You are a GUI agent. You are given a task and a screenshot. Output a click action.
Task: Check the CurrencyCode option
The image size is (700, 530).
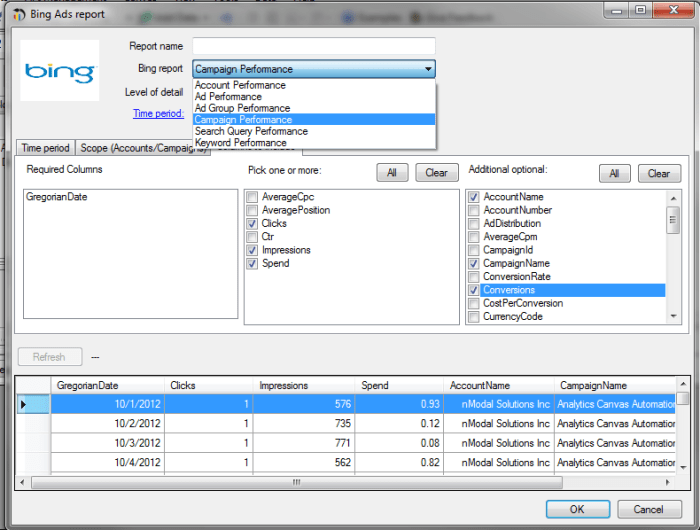(x=474, y=317)
